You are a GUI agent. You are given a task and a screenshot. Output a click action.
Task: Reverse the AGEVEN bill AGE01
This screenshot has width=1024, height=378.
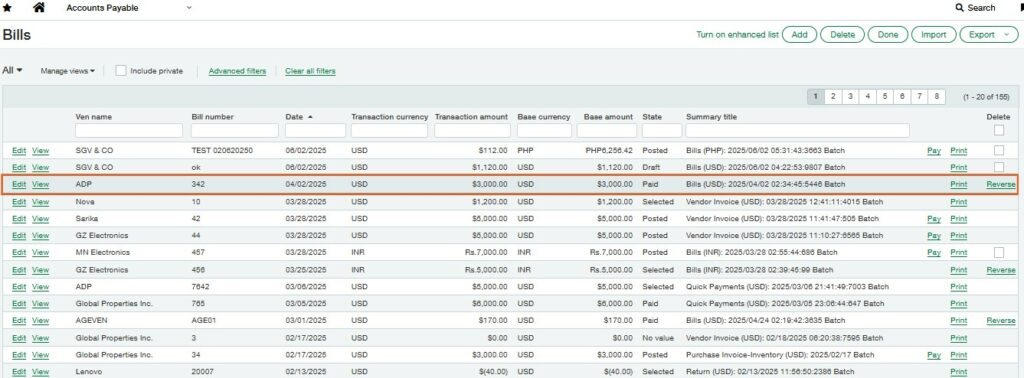click(1000, 321)
